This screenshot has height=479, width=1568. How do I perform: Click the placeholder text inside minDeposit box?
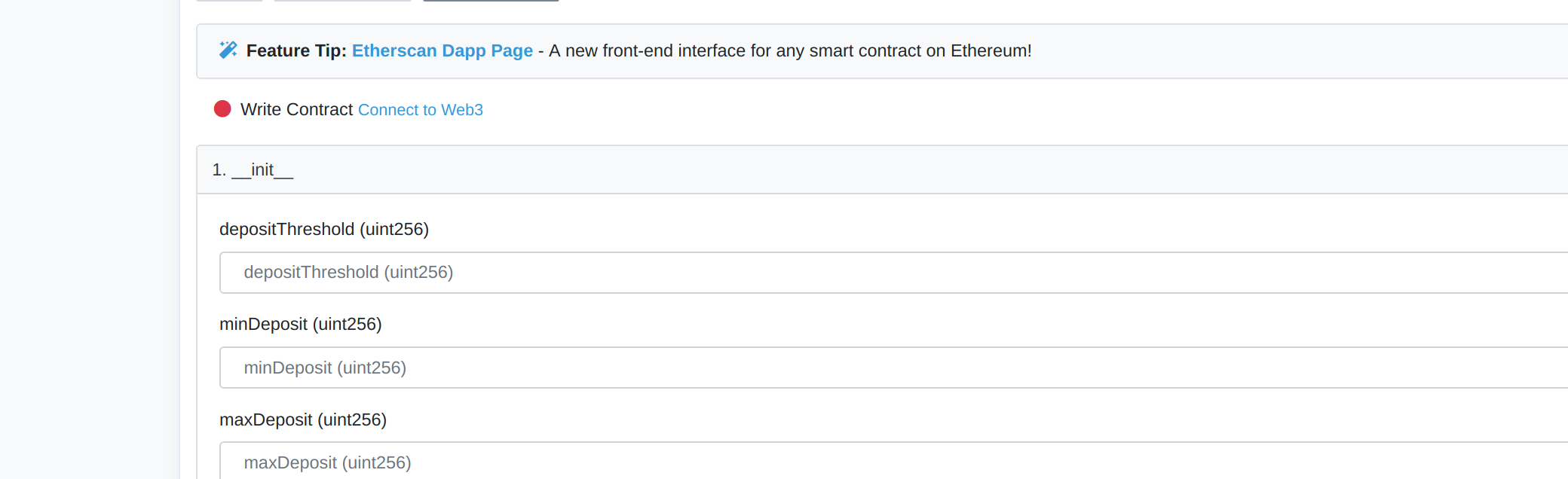click(x=325, y=368)
